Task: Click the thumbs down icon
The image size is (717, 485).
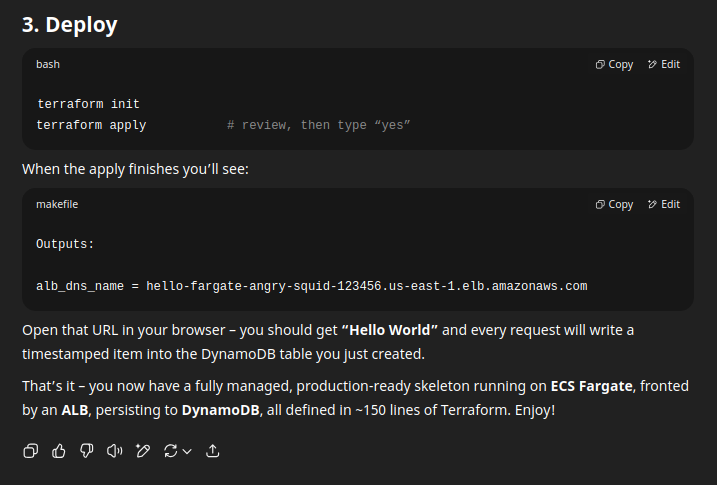Action: 87,451
